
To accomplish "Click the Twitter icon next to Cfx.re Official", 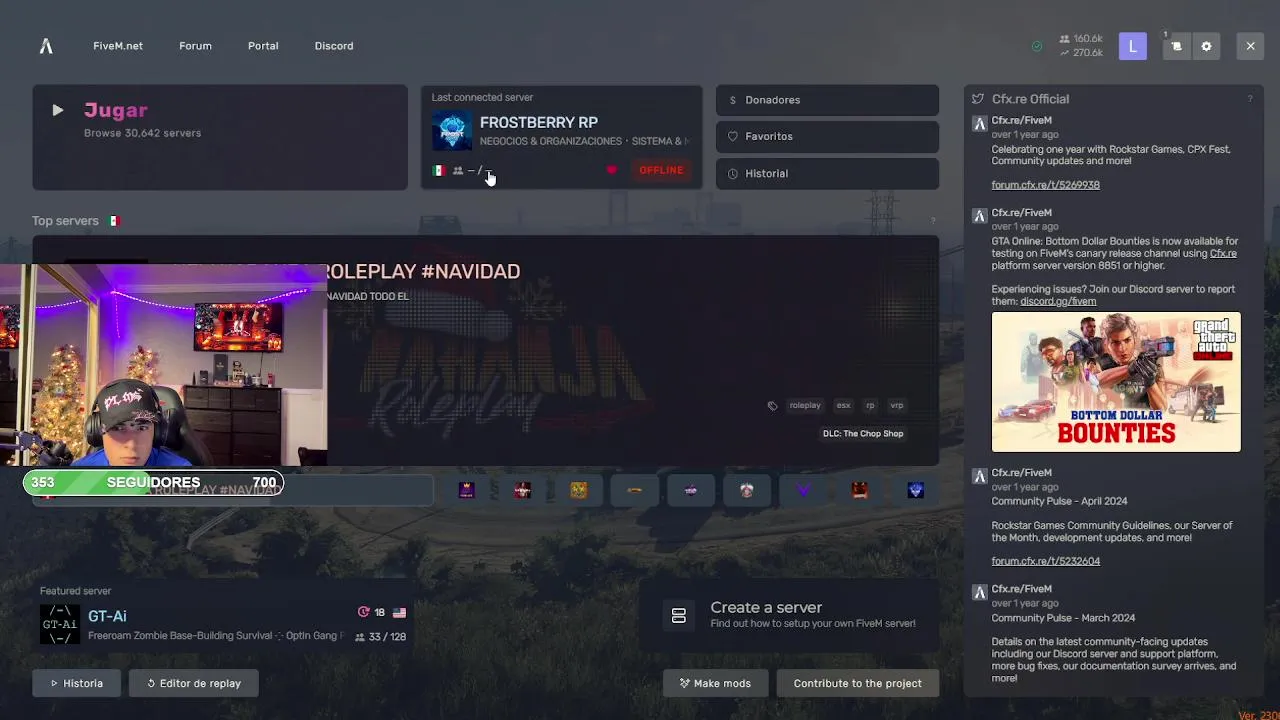I will click(978, 99).
